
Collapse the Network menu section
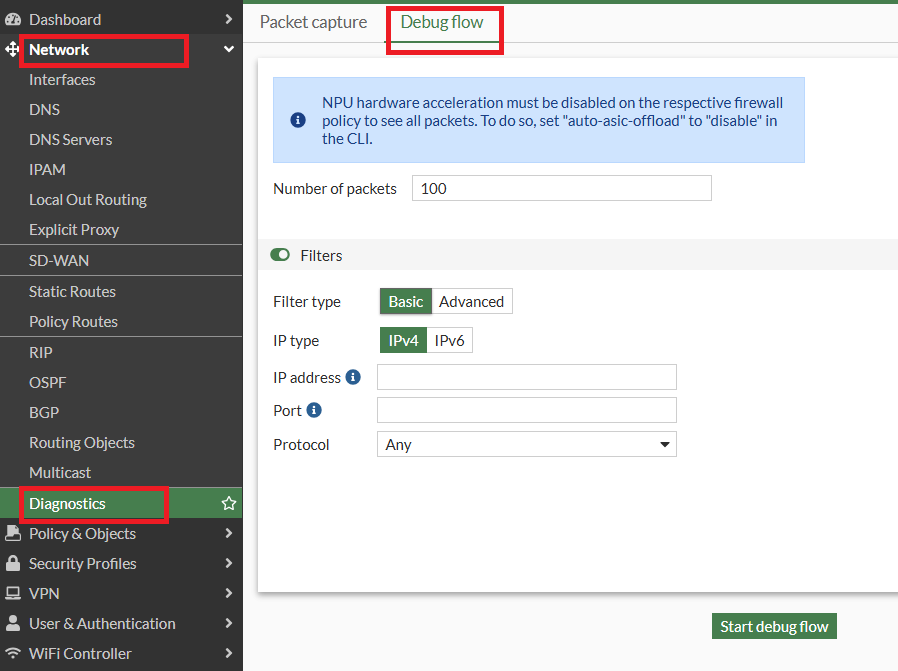(x=229, y=49)
